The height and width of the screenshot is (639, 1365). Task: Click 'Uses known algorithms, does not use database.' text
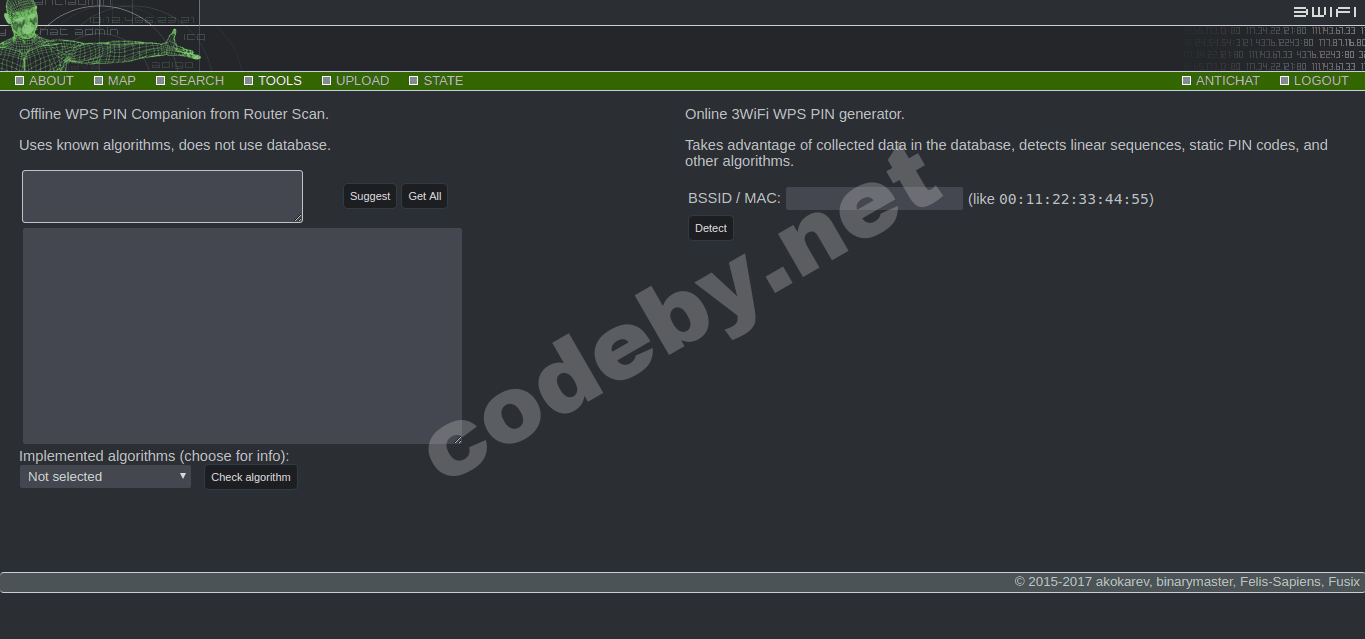point(175,145)
